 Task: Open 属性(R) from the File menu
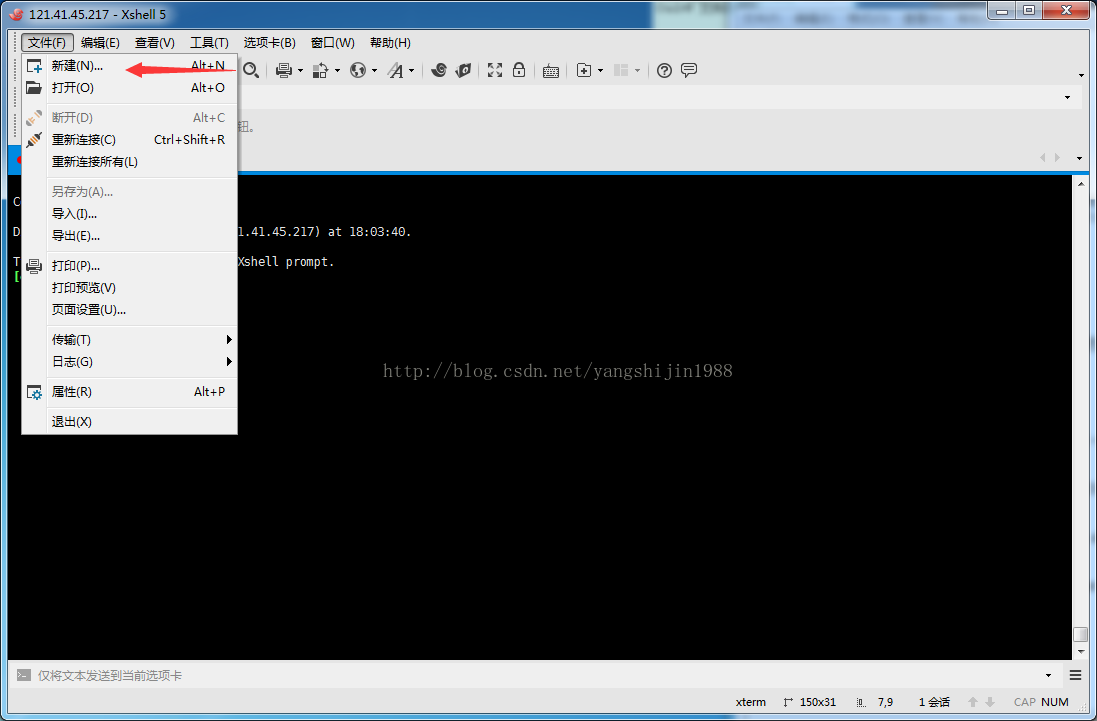tap(130, 392)
